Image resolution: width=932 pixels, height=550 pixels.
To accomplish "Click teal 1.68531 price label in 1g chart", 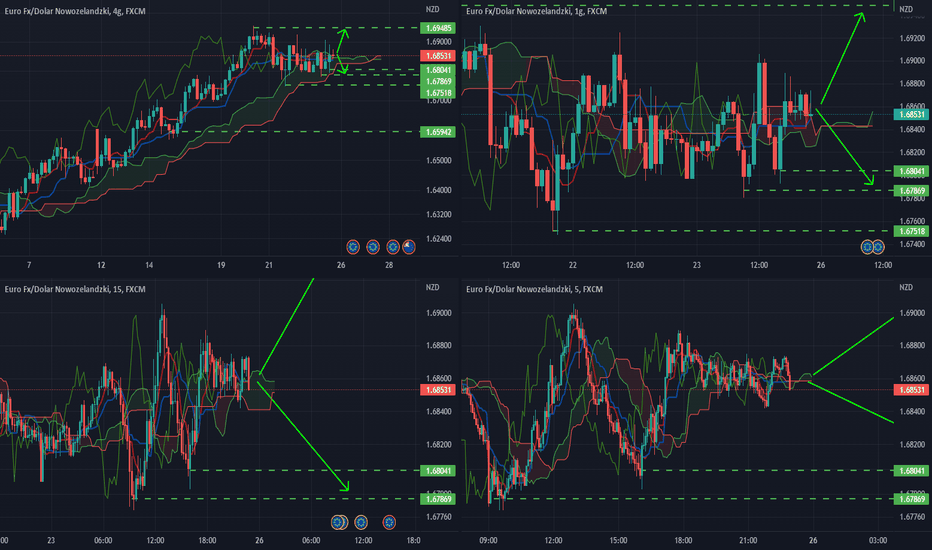I will tap(911, 114).
